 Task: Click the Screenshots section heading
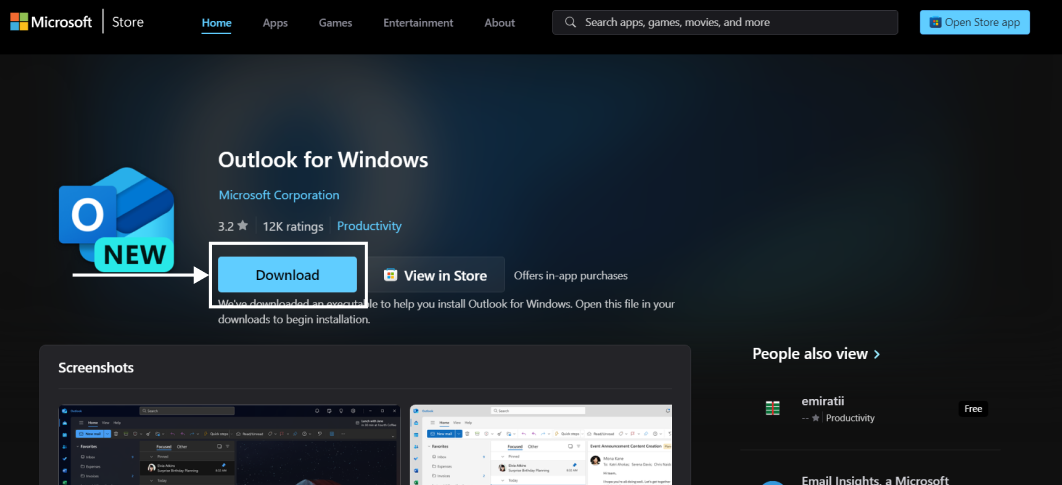click(96, 368)
